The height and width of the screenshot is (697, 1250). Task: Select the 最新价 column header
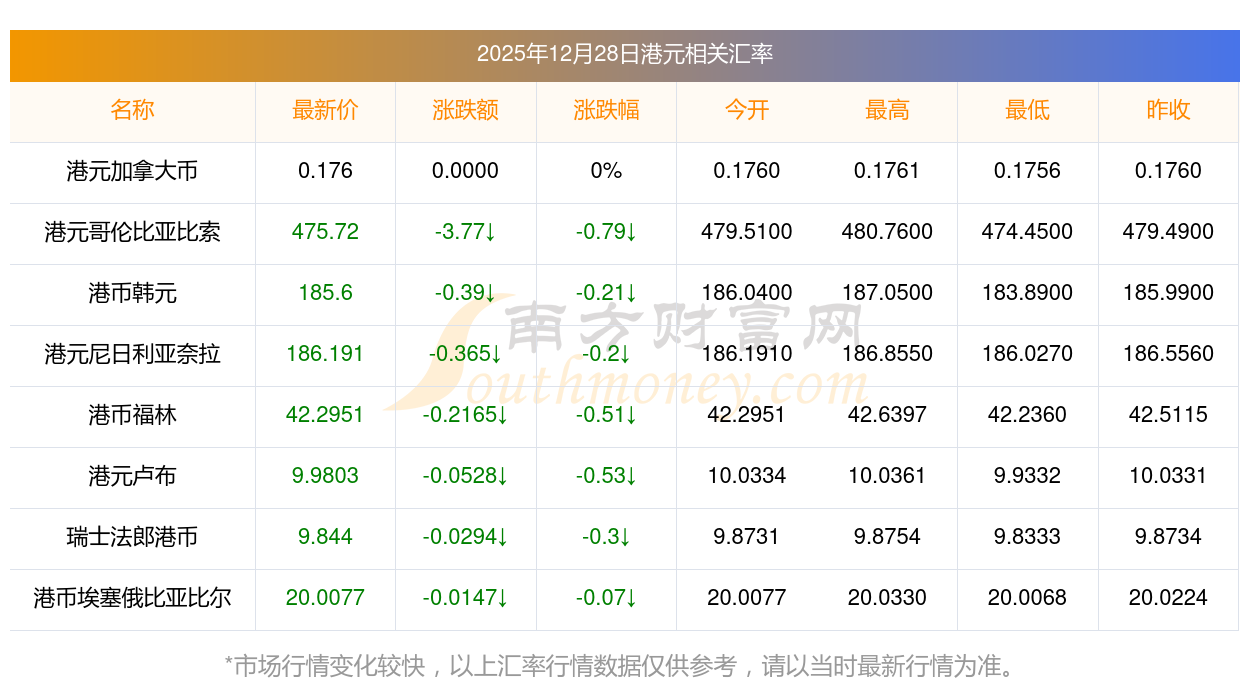325,110
